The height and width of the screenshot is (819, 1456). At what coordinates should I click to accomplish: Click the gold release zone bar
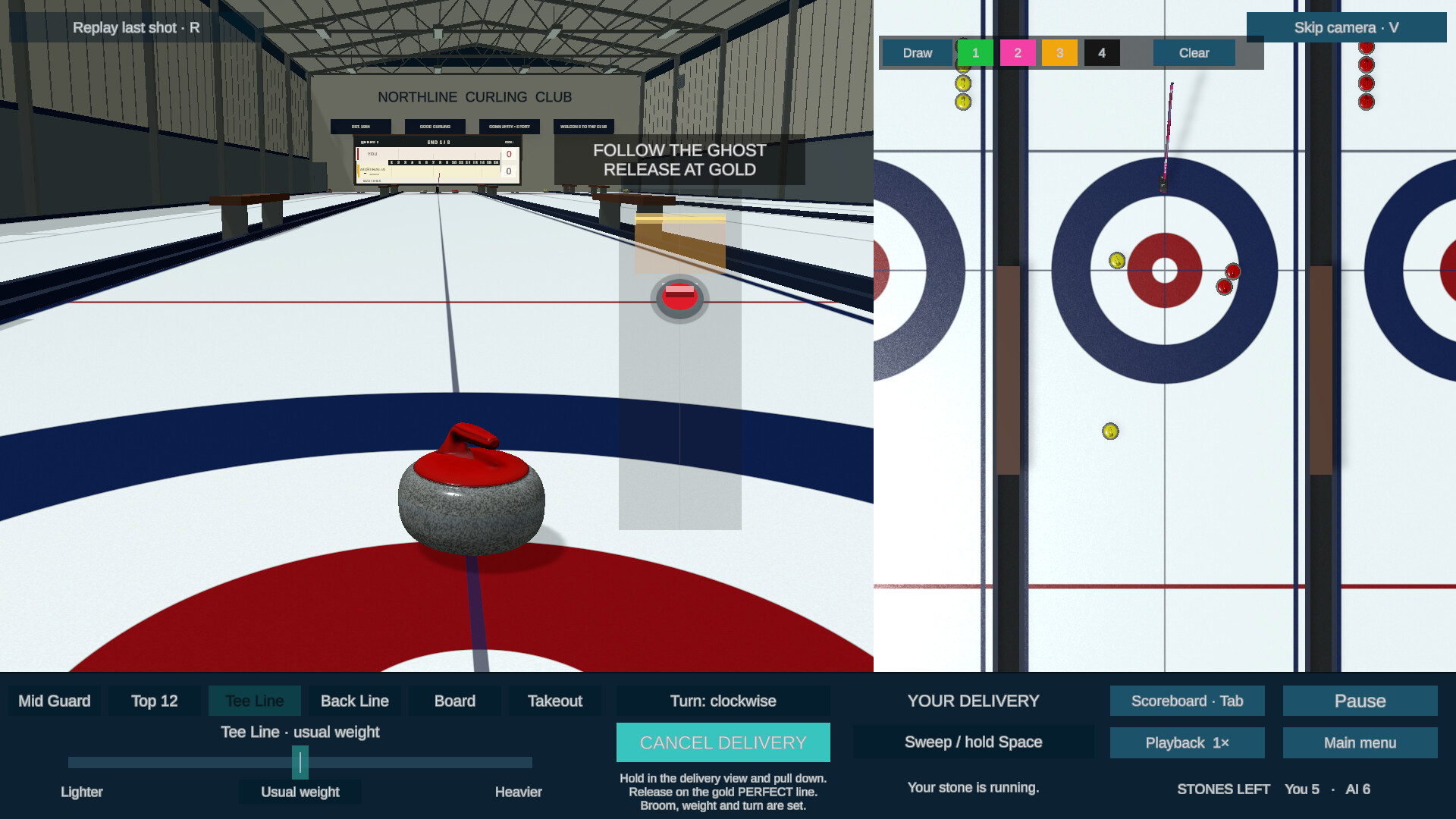(680, 218)
